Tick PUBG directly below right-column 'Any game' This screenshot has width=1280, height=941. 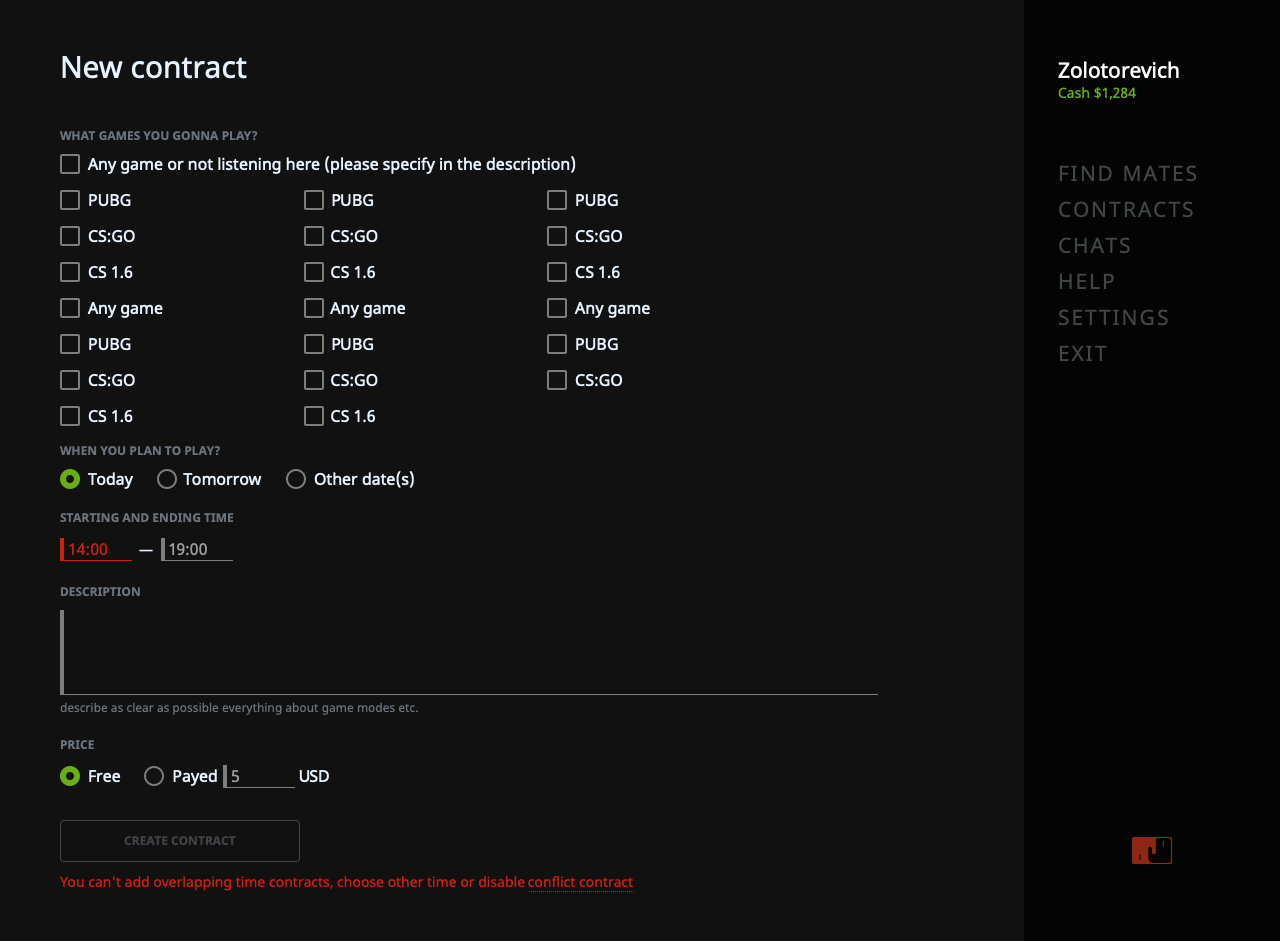coord(557,344)
